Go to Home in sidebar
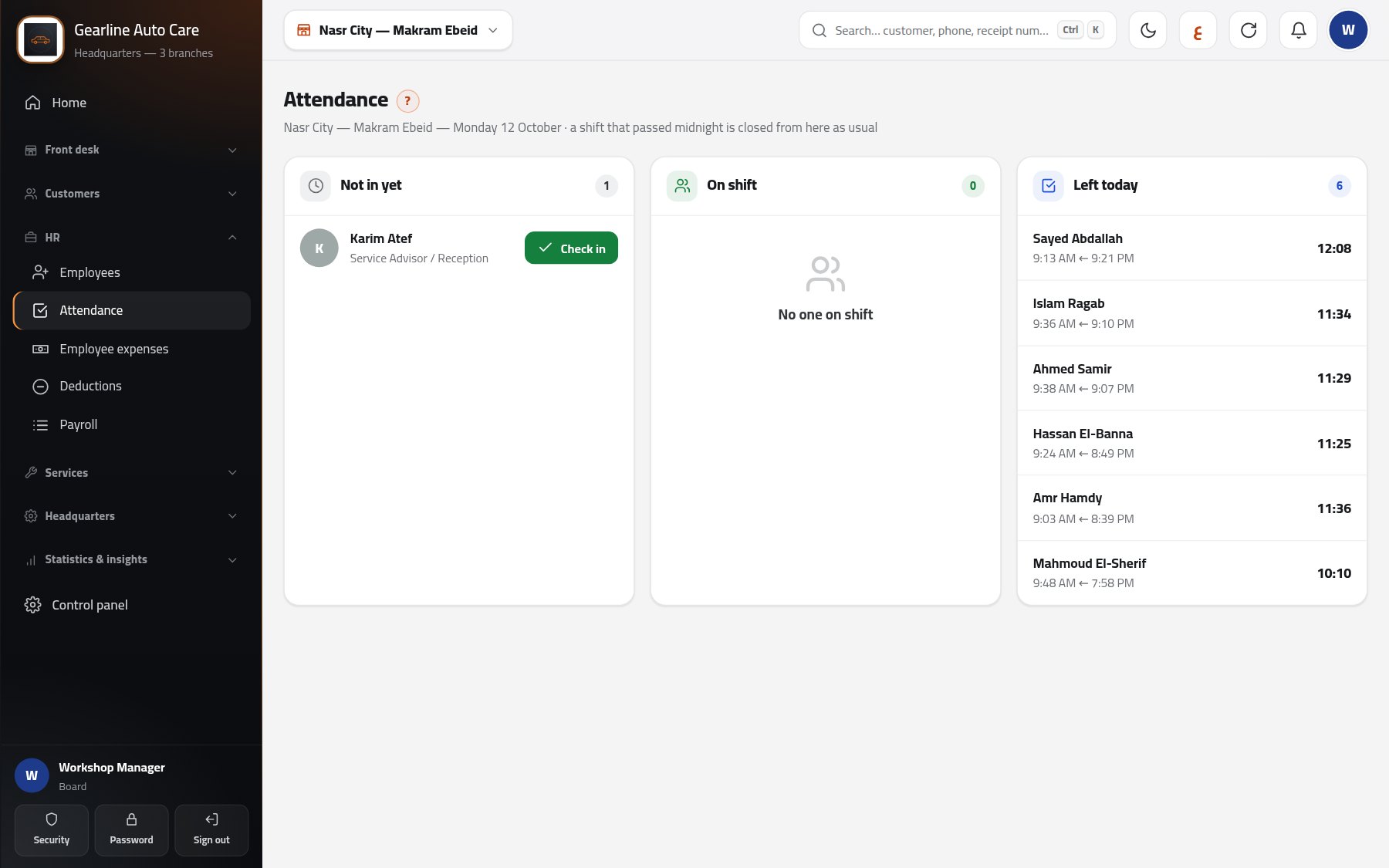 pos(131,103)
